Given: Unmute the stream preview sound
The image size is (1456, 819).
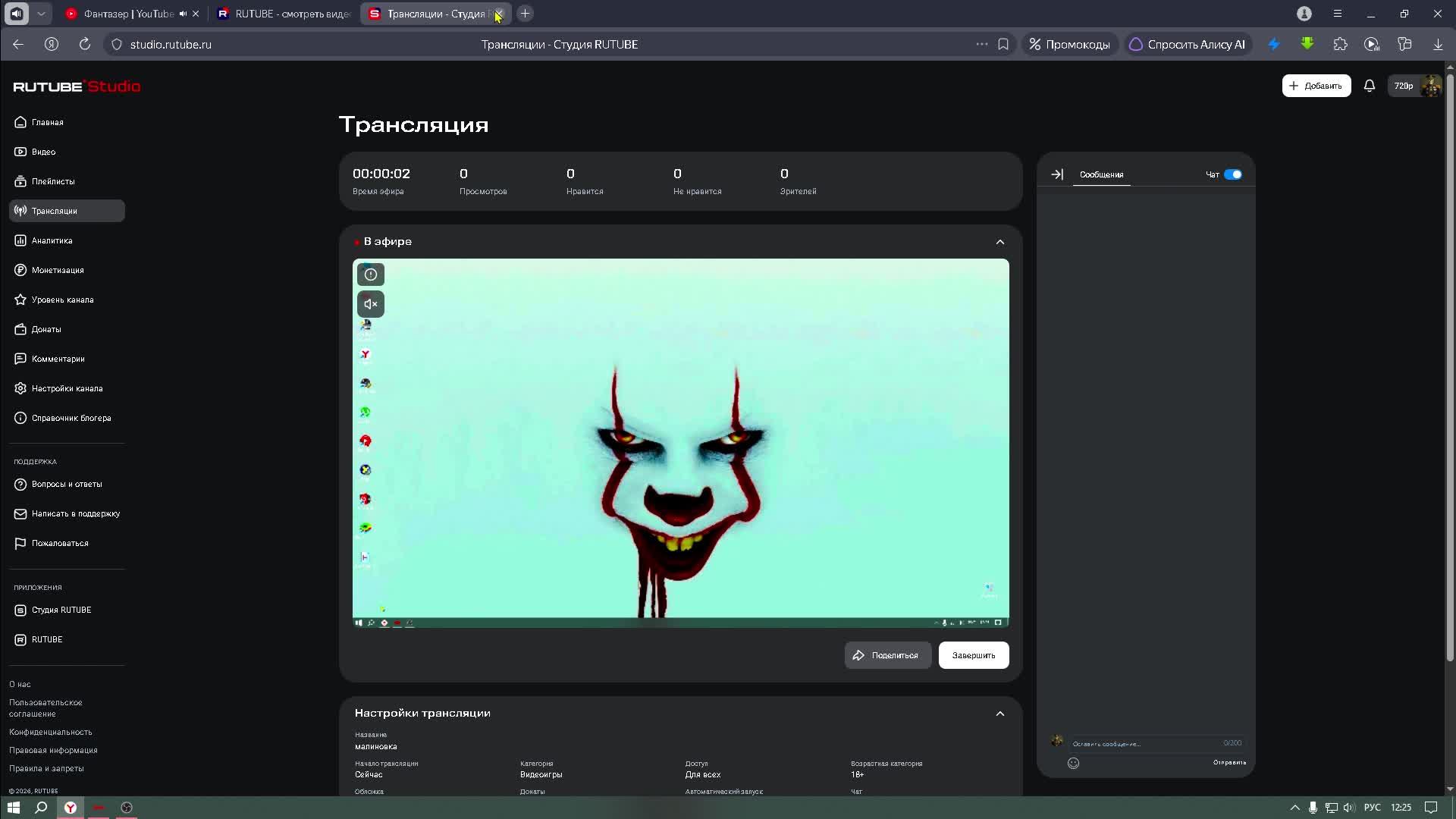Looking at the screenshot, I should coord(371,304).
